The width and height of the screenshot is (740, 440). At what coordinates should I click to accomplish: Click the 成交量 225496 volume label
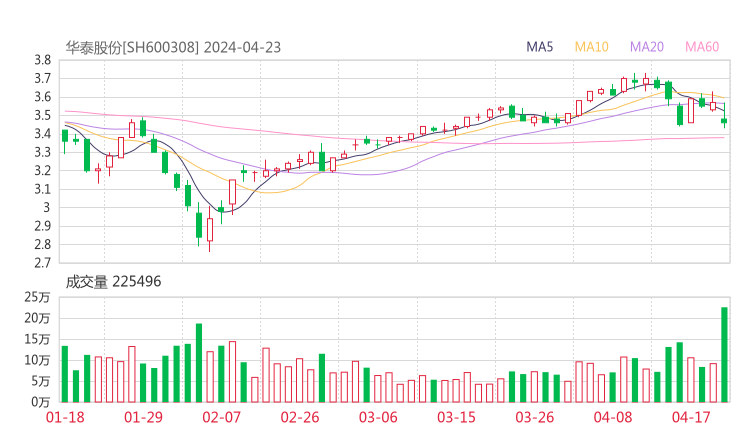tap(113, 282)
